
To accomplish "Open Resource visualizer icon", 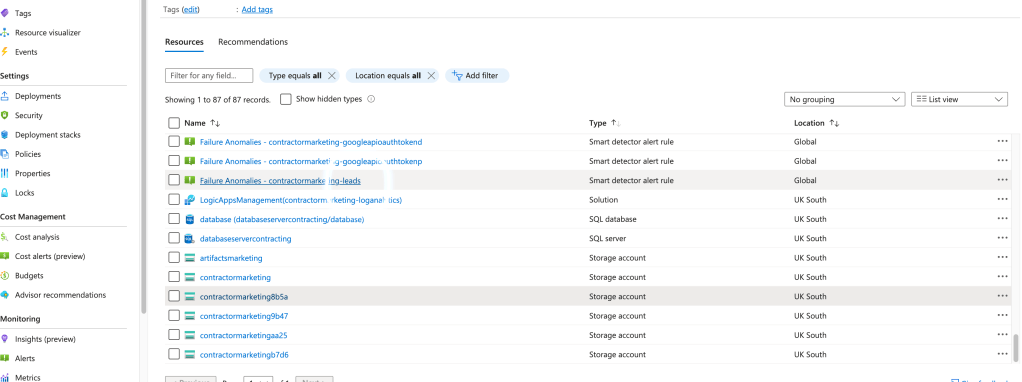I will [x=5, y=33].
